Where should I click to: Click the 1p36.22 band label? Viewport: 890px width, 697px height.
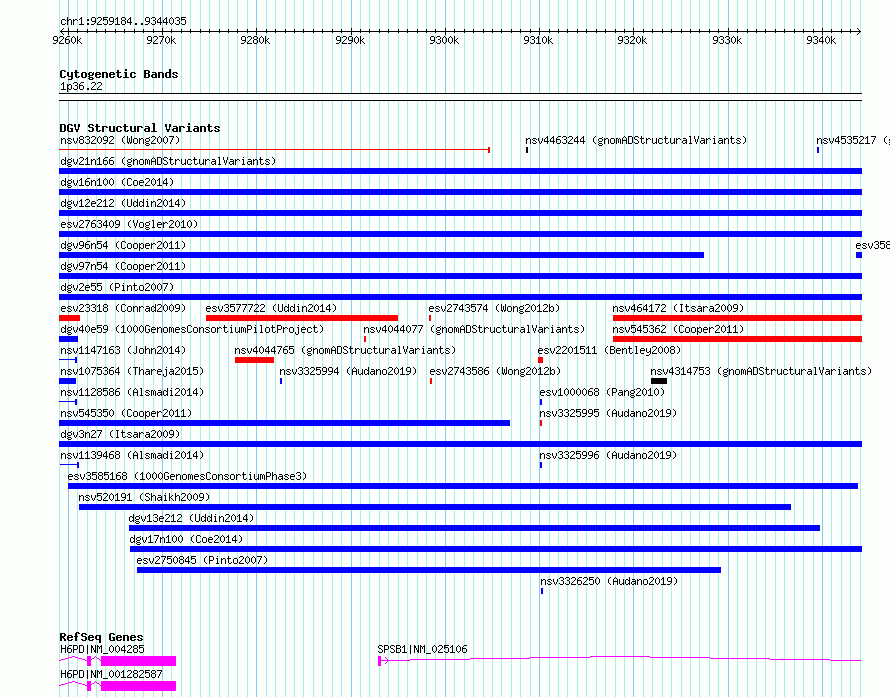81,86
